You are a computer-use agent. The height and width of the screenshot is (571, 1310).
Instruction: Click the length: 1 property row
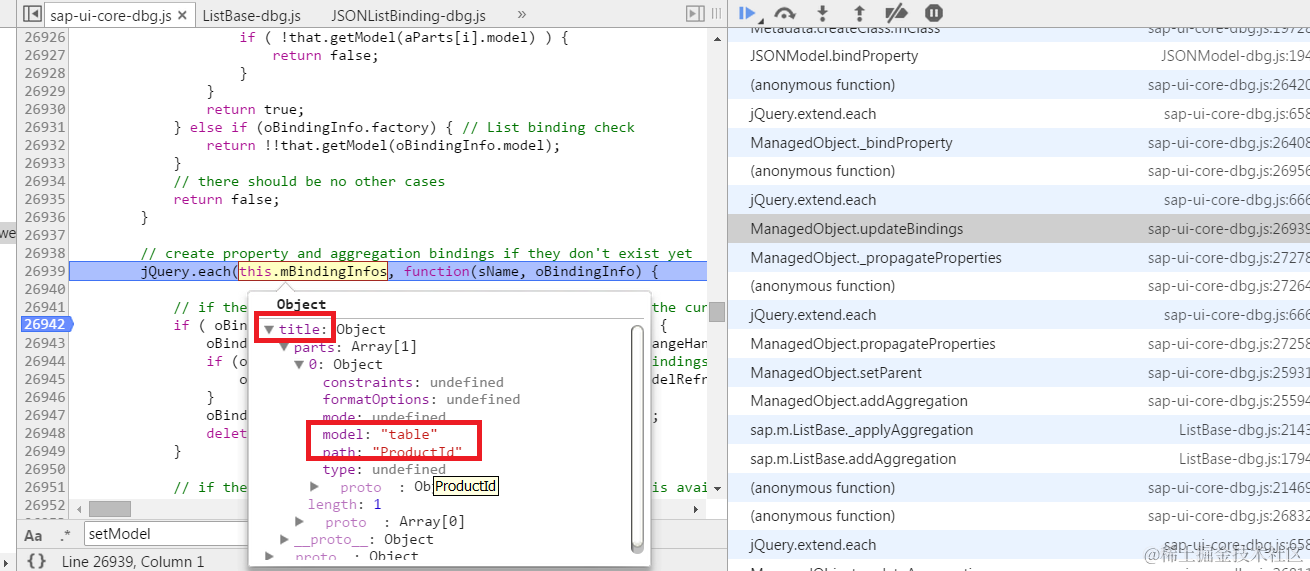(x=344, y=505)
